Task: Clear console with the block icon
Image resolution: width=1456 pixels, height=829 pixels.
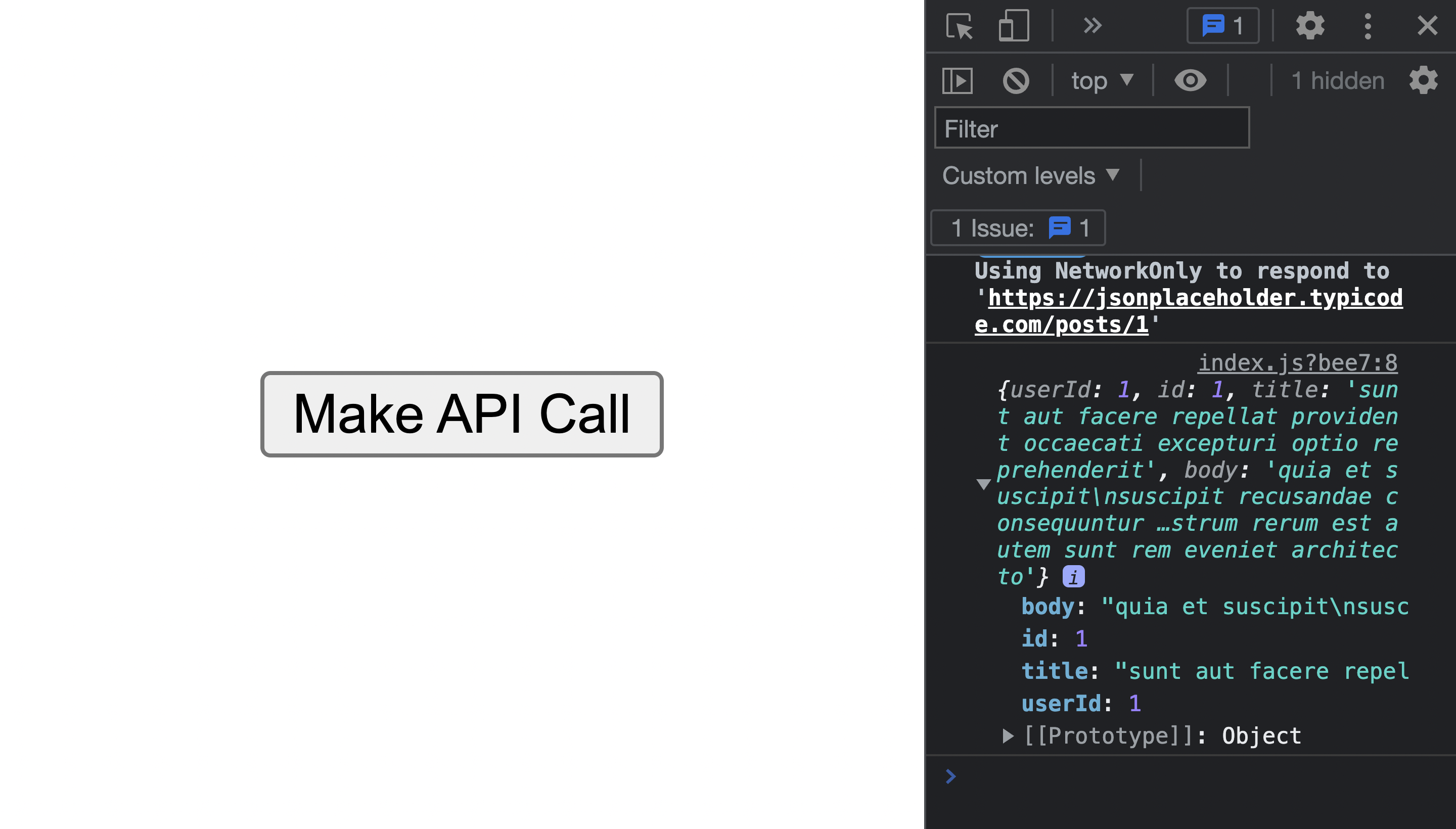Action: coord(1016,81)
